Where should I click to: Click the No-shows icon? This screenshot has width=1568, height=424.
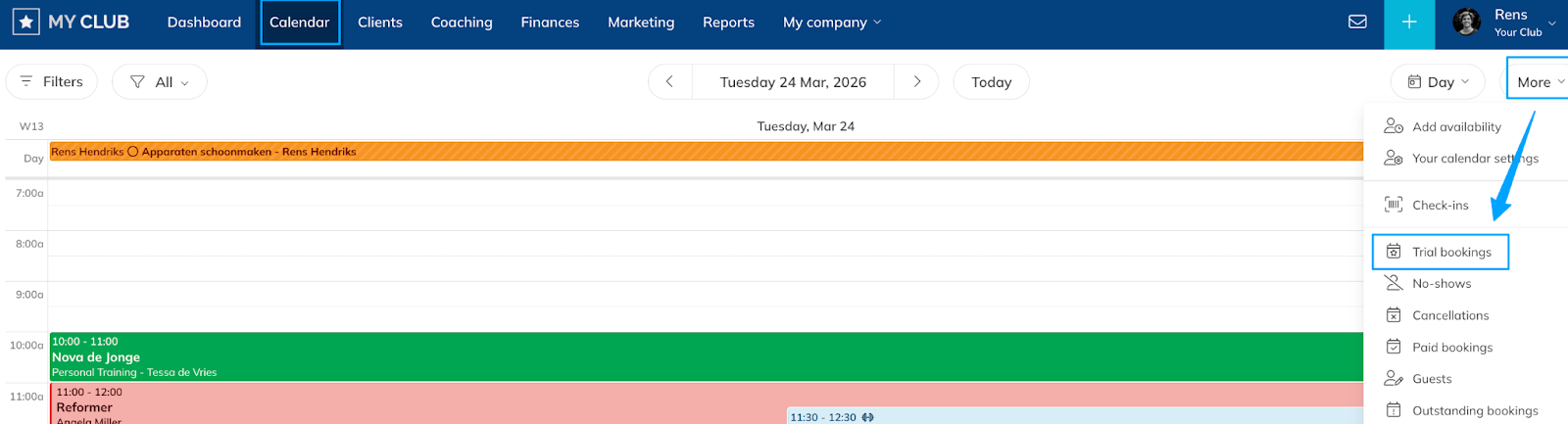click(1393, 283)
